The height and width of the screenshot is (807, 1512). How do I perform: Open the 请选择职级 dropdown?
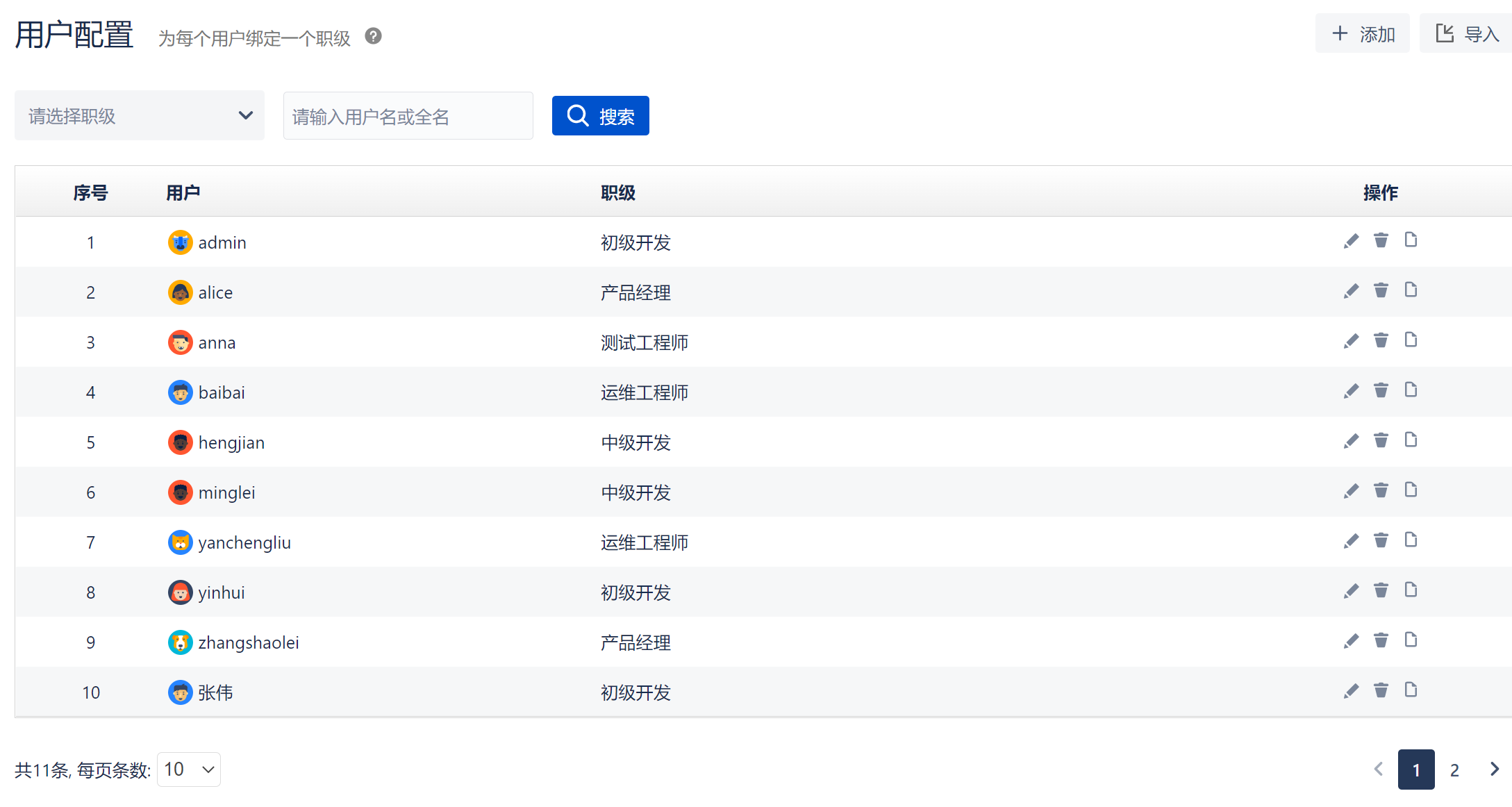click(139, 115)
